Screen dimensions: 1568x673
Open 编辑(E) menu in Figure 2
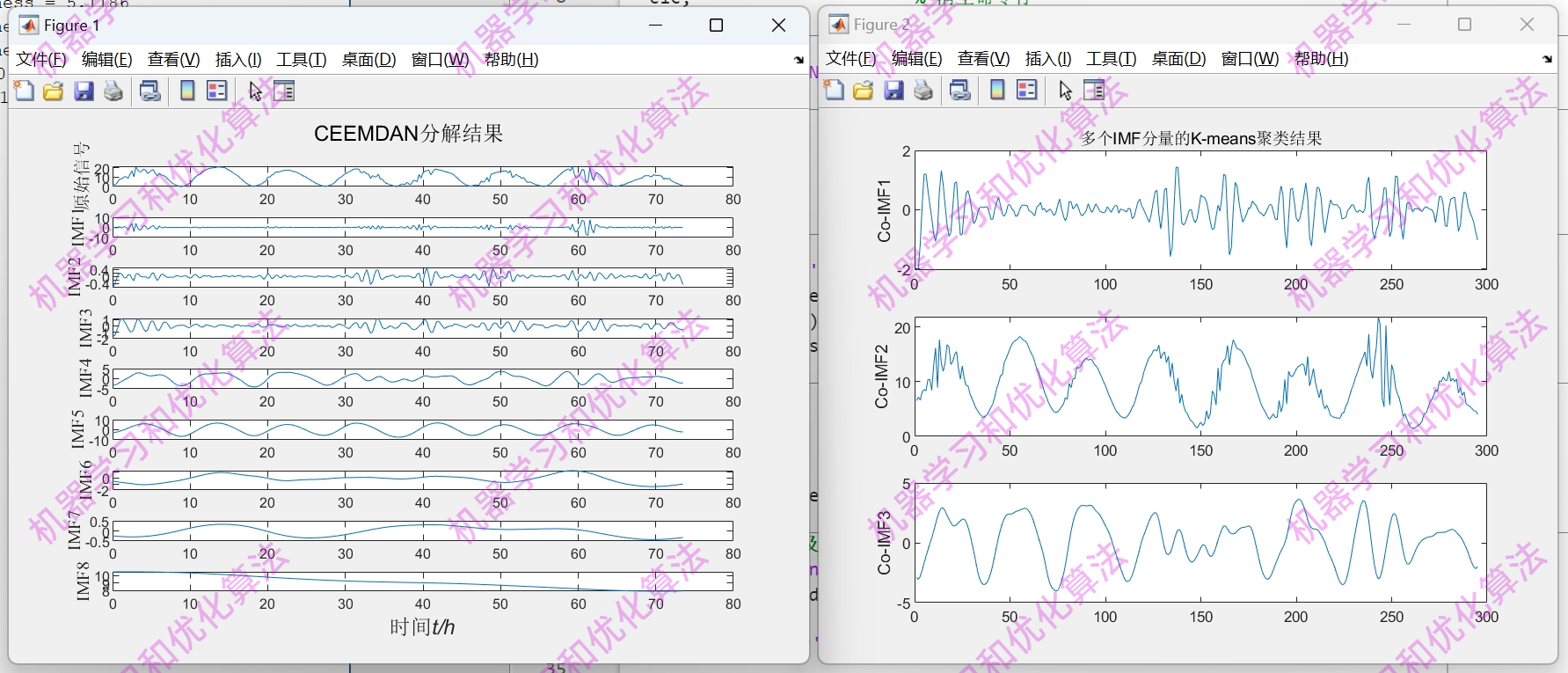917,59
